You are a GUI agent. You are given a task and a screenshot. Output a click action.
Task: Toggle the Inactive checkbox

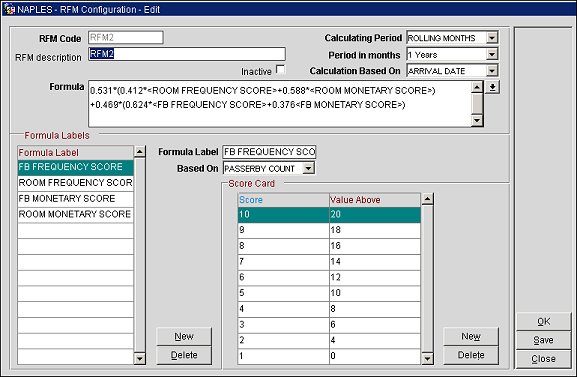pos(280,70)
